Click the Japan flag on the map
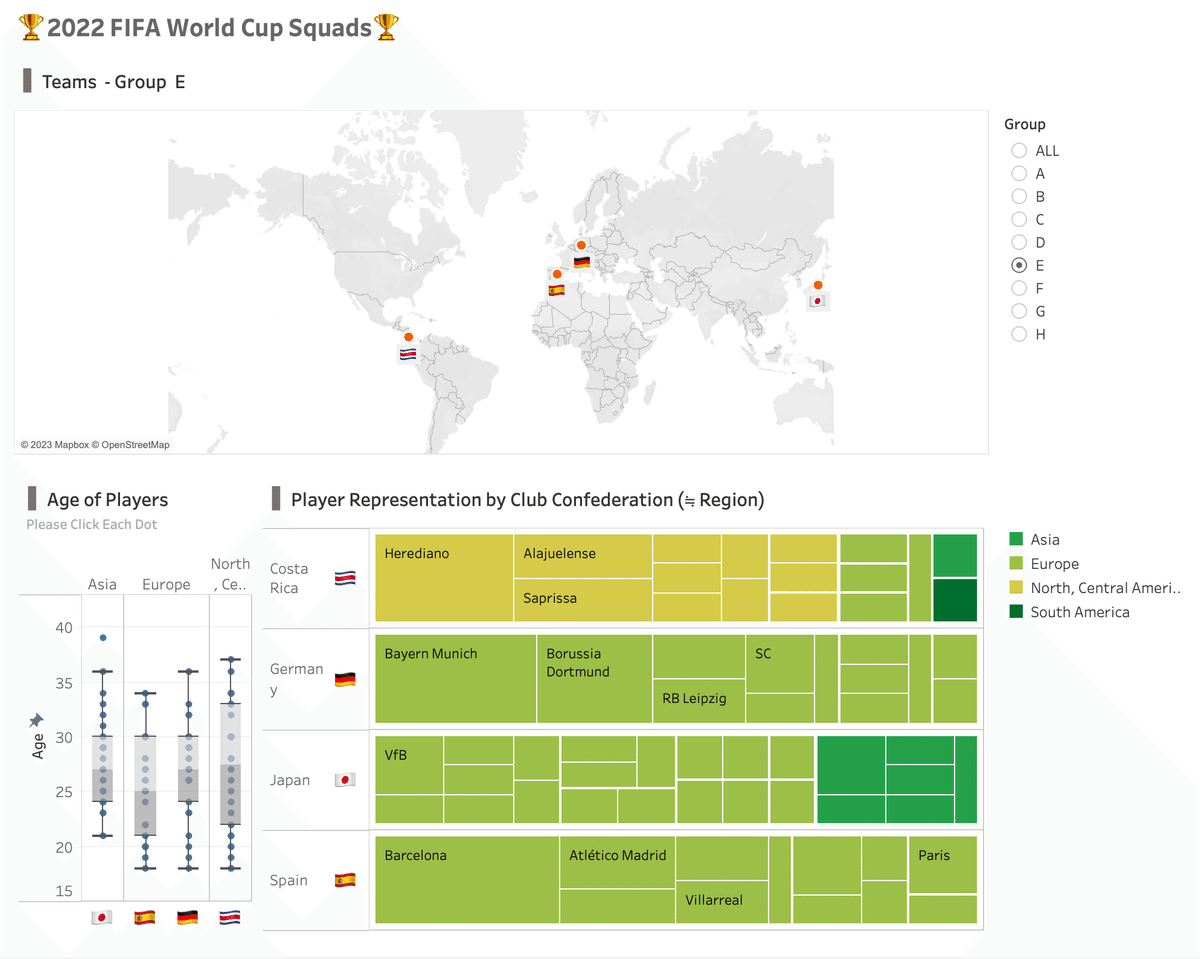This screenshot has width=1200, height=959. [x=817, y=301]
